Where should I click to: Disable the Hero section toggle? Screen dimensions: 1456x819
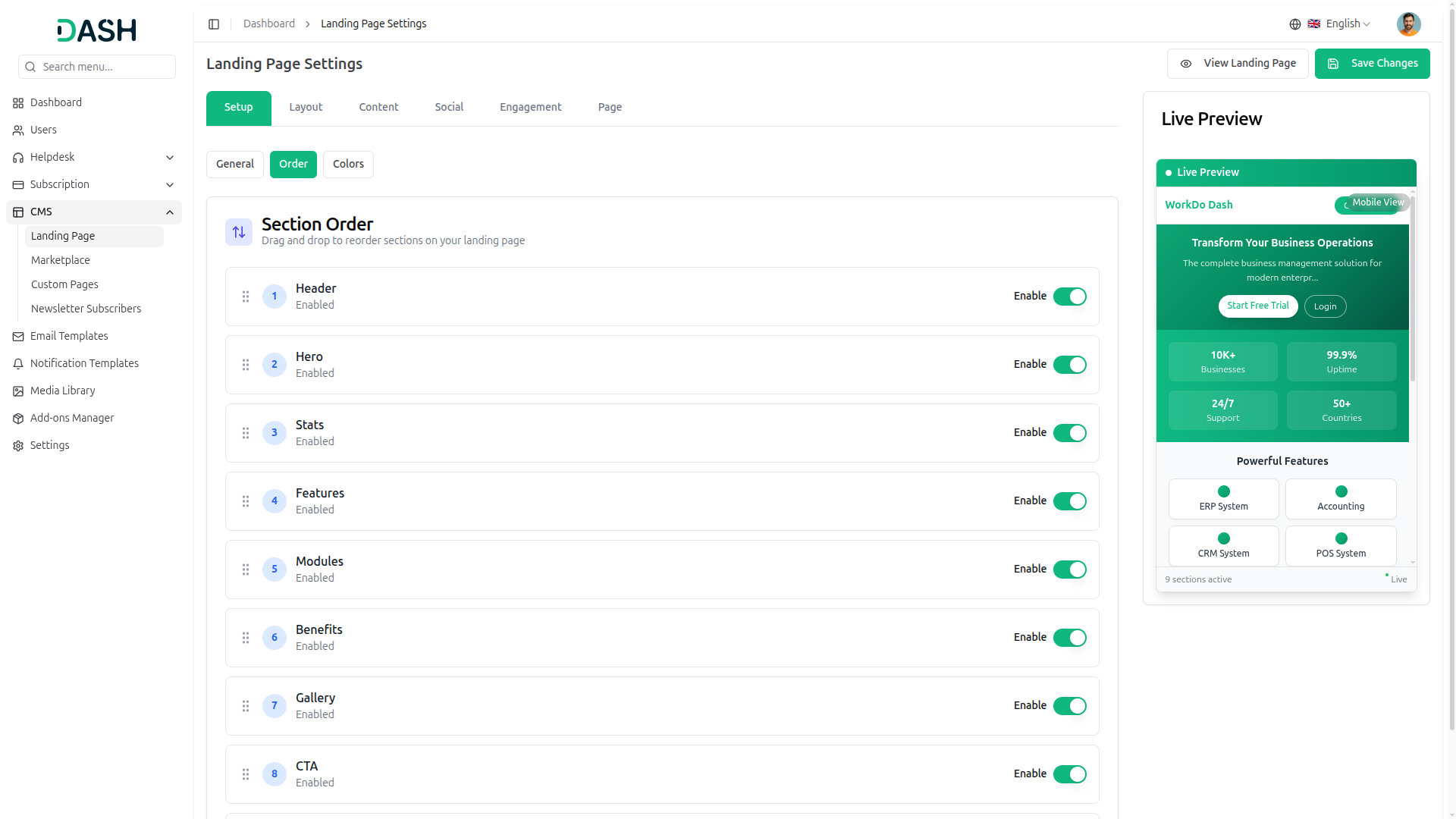pos(1069,365)
